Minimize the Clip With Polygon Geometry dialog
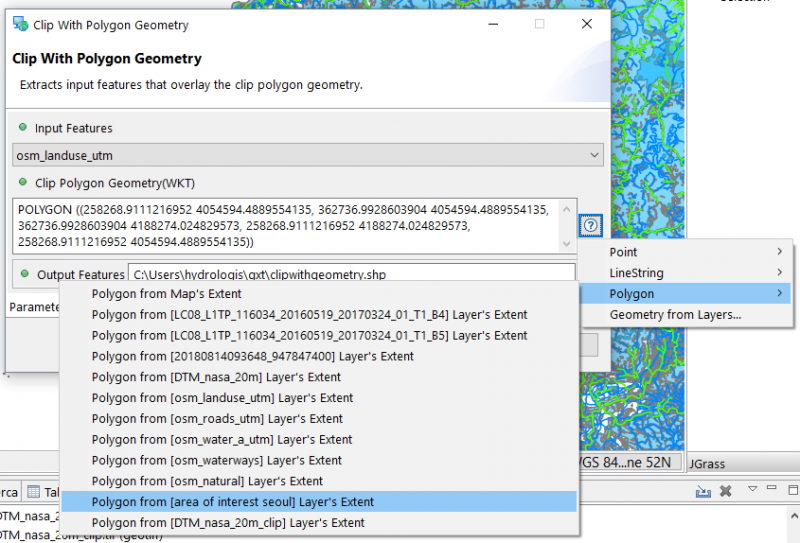 pyautogui.click(x=492, y=24)
